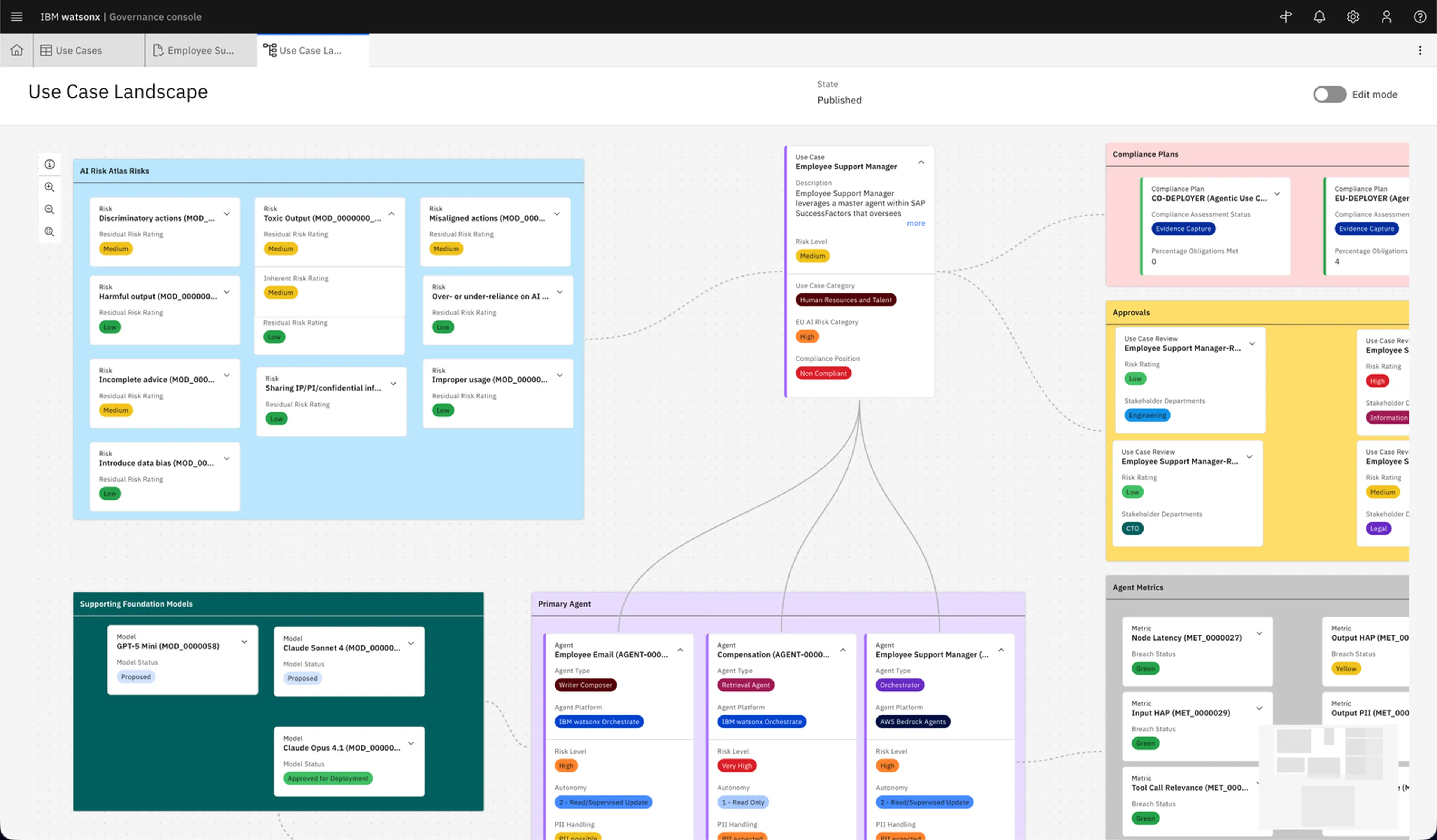1437x840 pixels.
Task: Click the hierarchy icon on Use Case La... tab
Action: click(x=270, y=50)
